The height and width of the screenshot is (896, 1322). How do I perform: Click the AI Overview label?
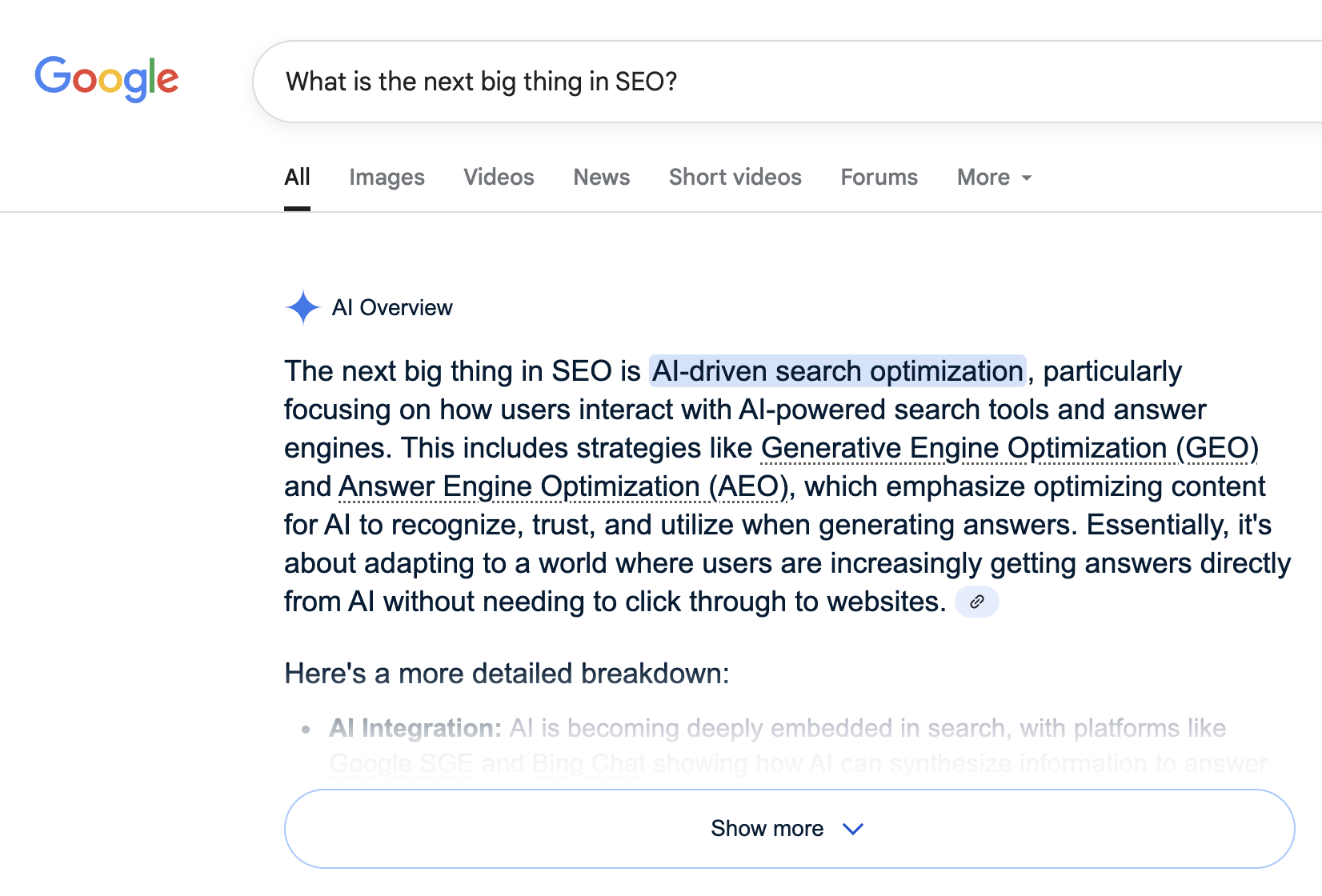point(392,307)
